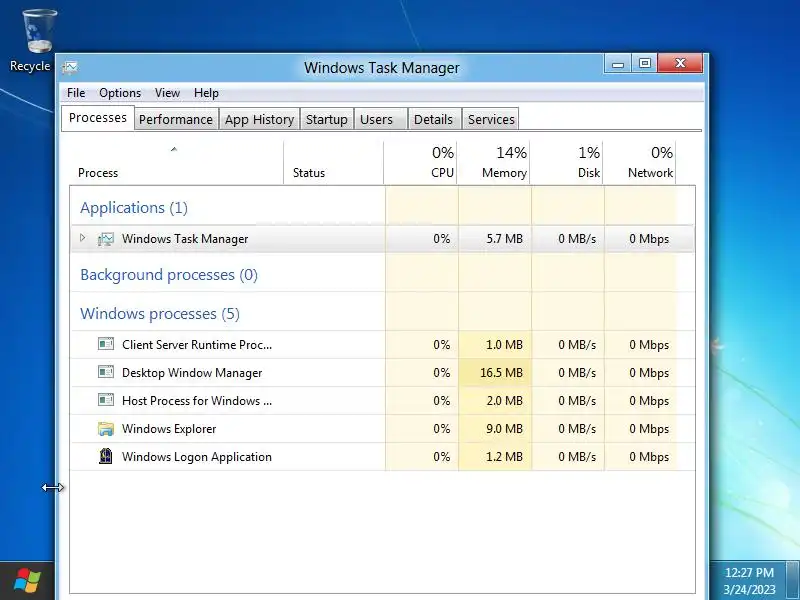Select the Windows Explorer process row
This screenshot has height=600, width=800.
(382, 429)
